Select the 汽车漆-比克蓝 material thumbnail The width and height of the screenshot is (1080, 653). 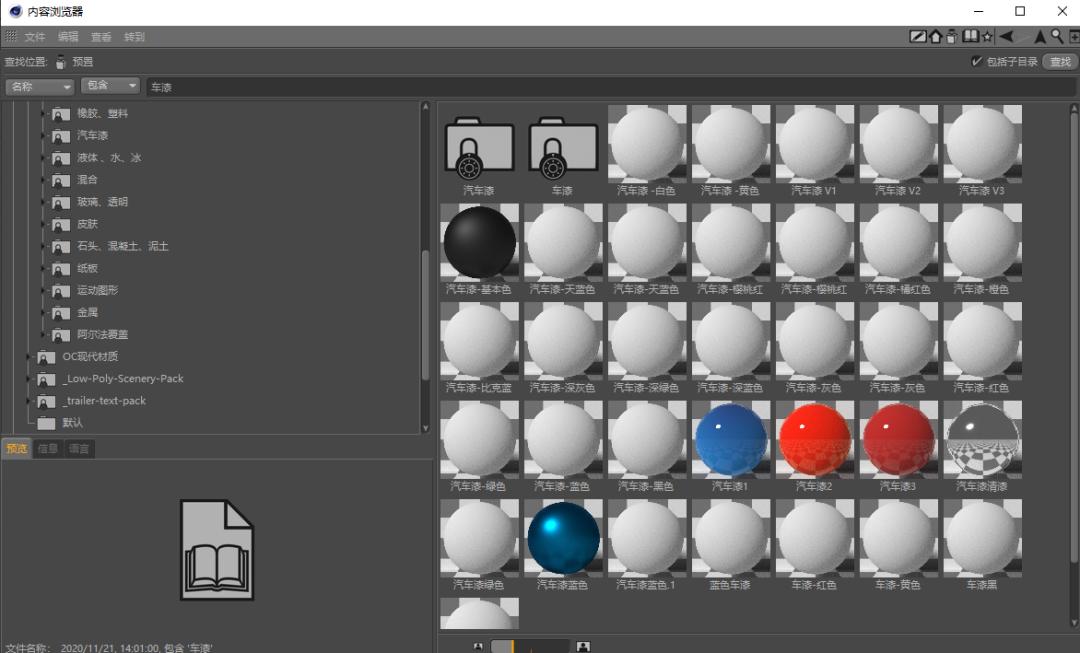pos(479,341)
